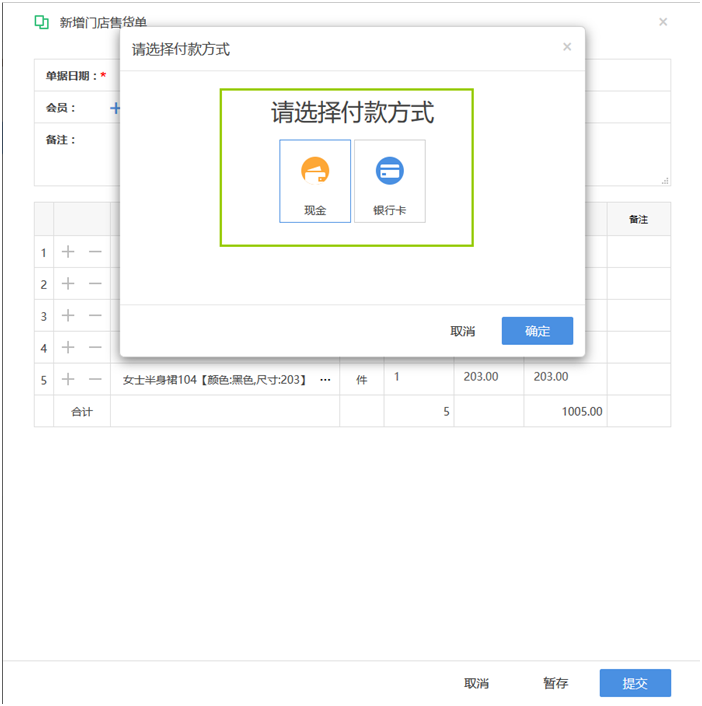The image size is (702, 706).
Task: Add a row after row 1
Action: click(68, 252)
